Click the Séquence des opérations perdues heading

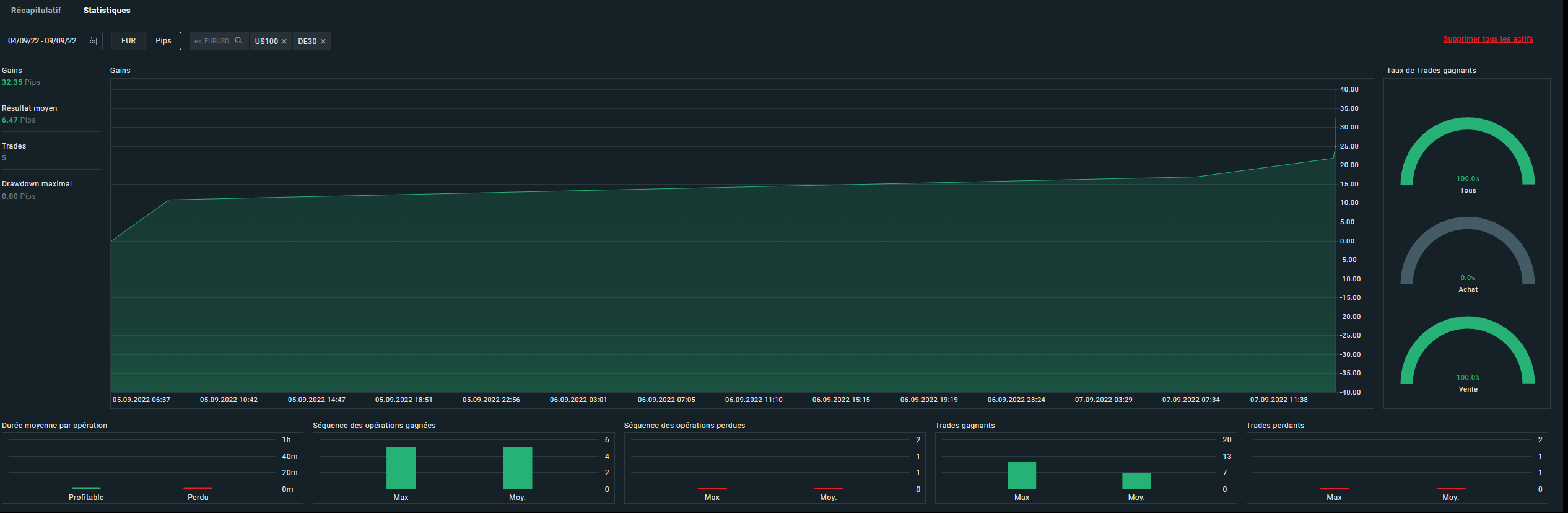pos(684,426)
